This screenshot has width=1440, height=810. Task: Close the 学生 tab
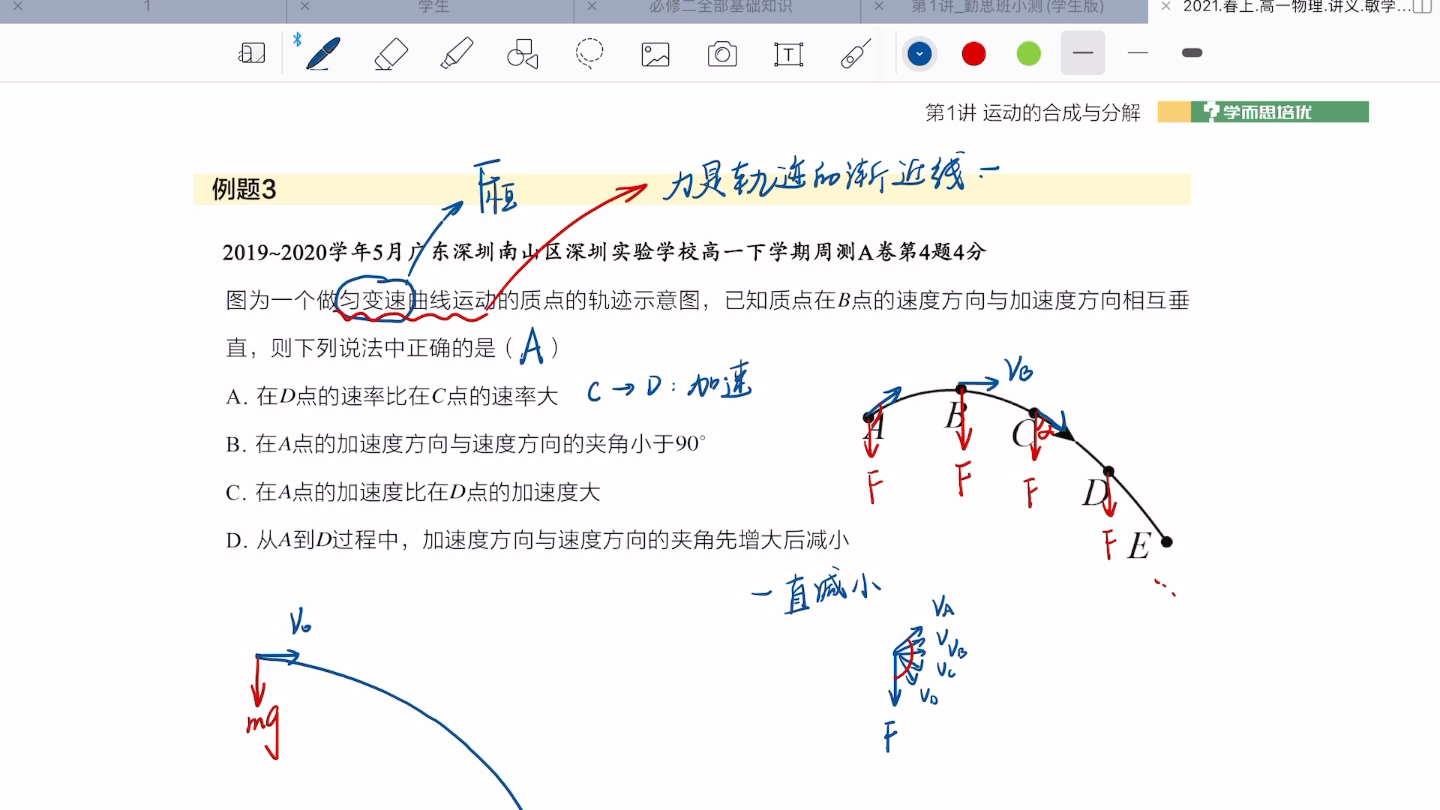click(x=304, y=6)
